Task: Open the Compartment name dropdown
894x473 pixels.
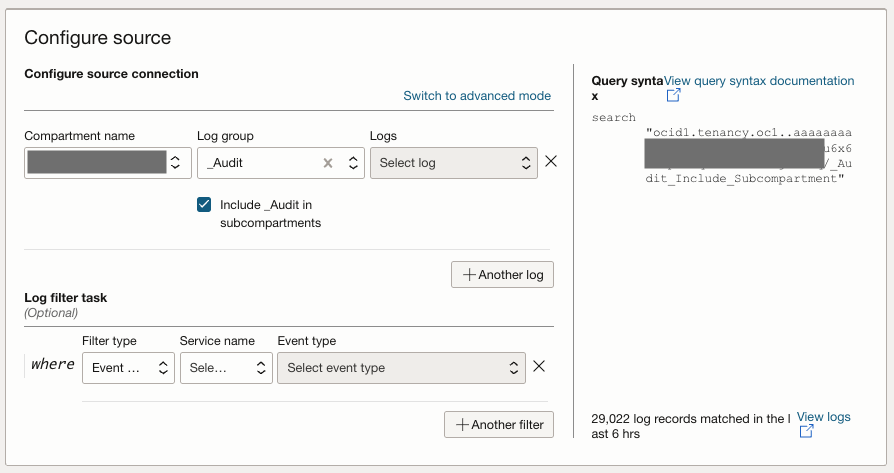Action: click(x=108, y=163)
